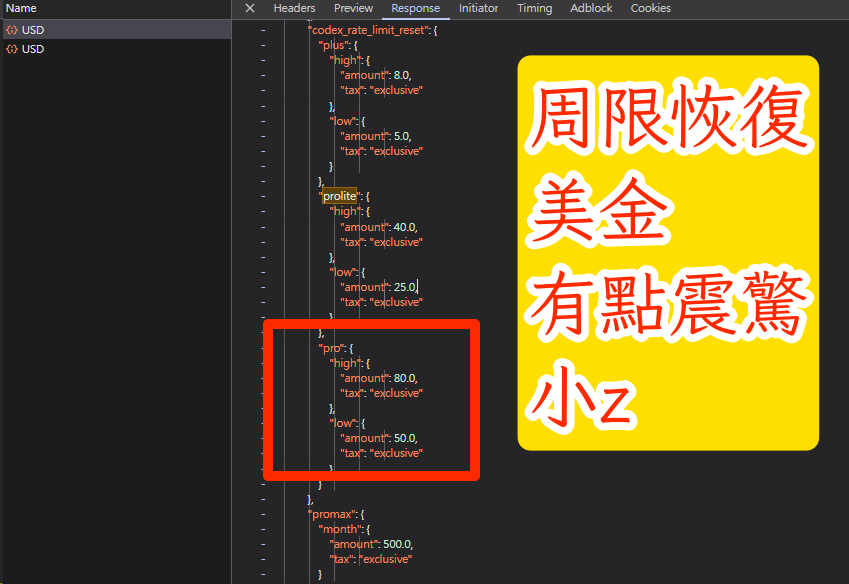
Task: Click the amount value 8.0
Action: (x=402, y=75)
